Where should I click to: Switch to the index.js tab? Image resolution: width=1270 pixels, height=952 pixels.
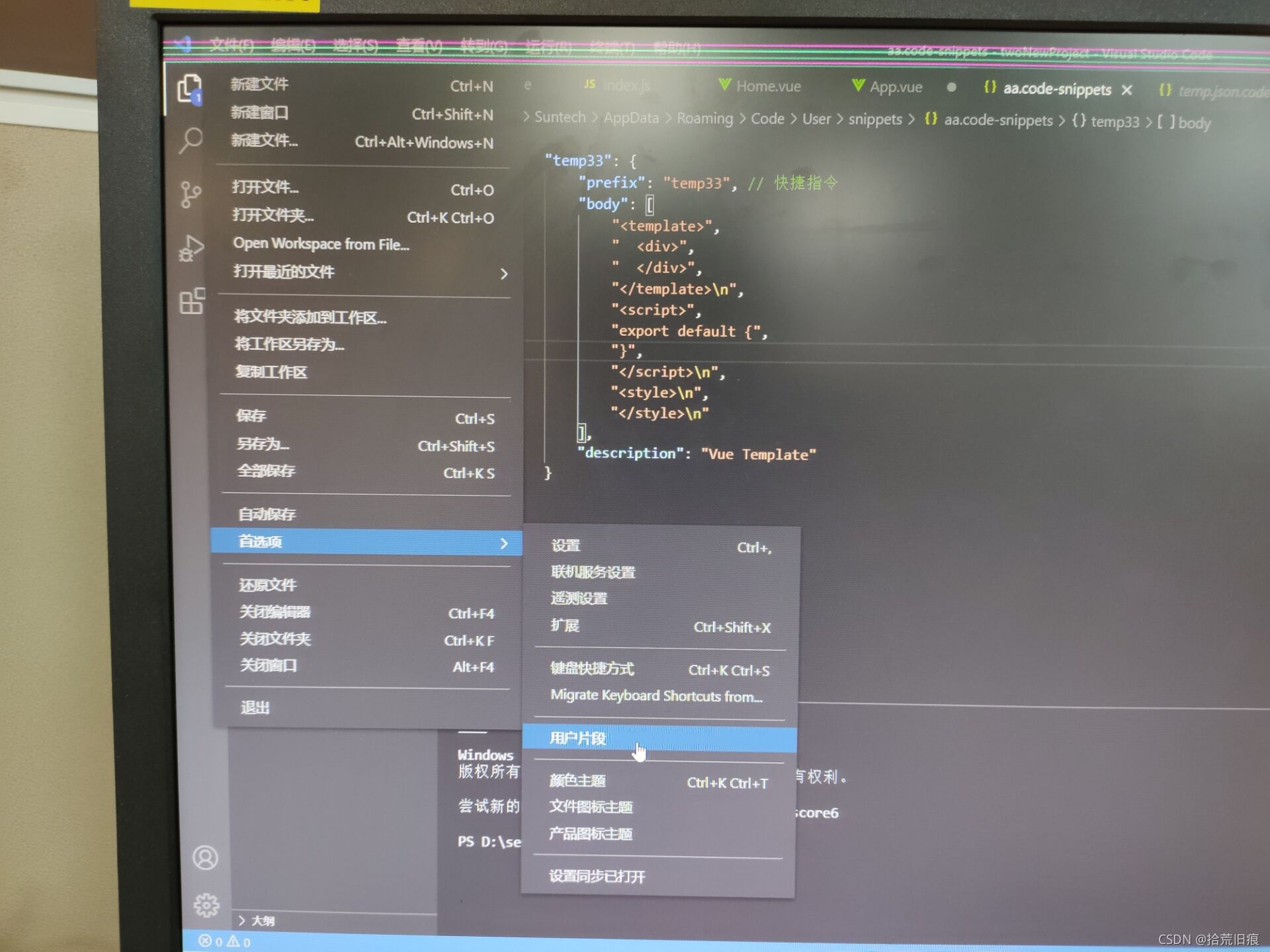617,85
